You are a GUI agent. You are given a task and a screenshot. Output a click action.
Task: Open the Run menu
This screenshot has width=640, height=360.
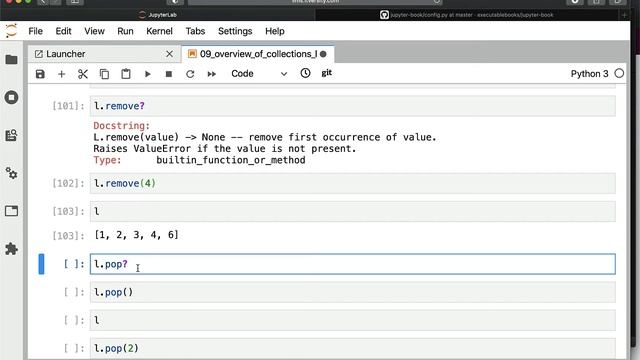125,31
